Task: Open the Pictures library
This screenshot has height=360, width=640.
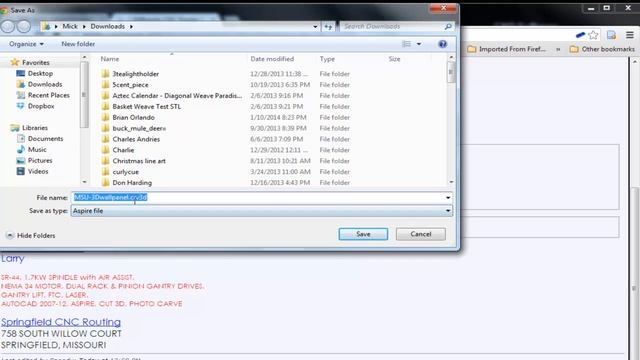Action: tap(40, 160)
